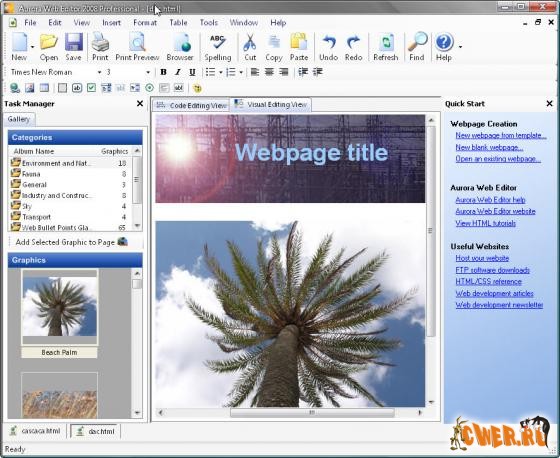Insert a picture using the image icon
The image size is (560, 458).
click(x=29, y=88)
